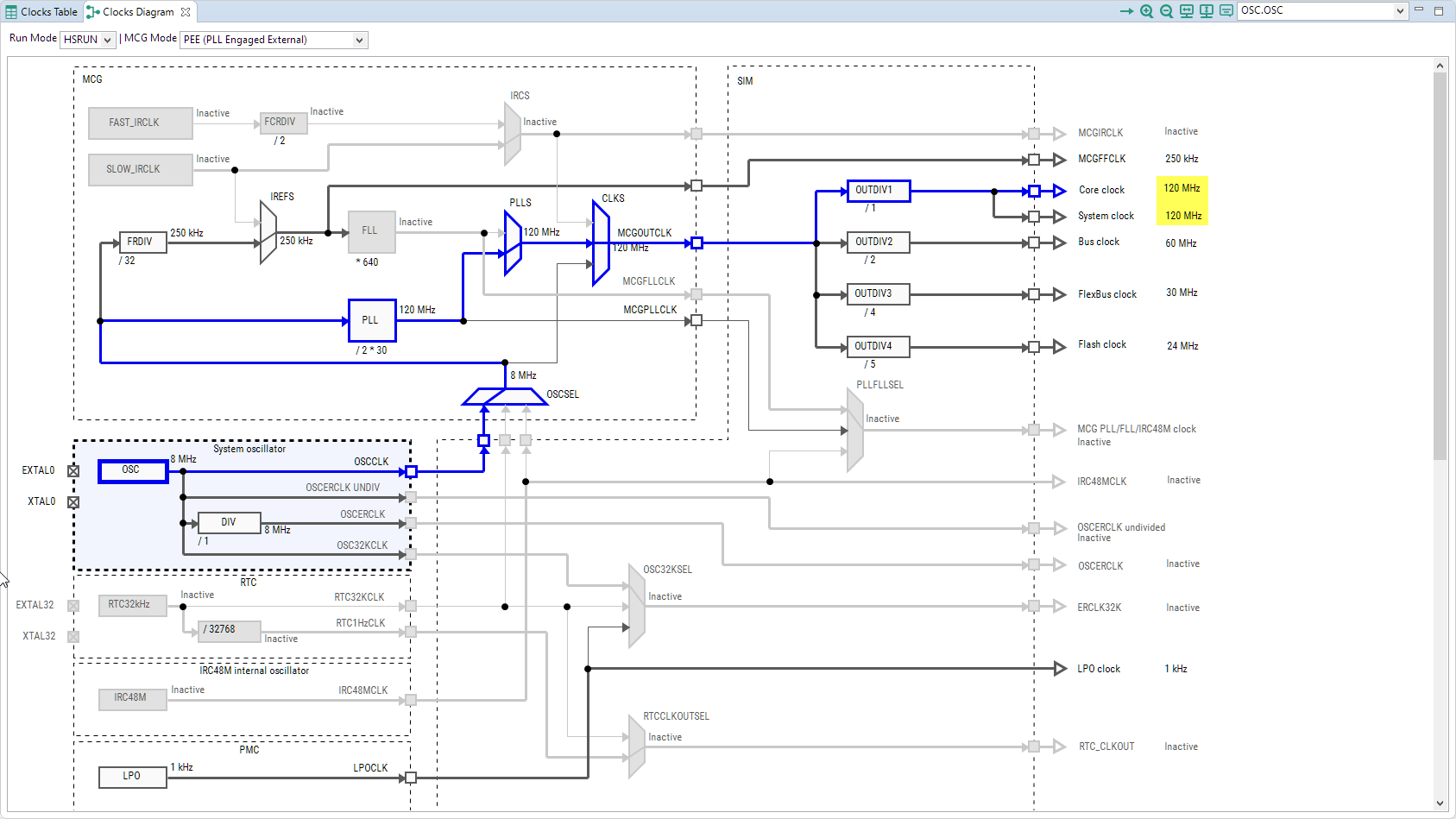Click the OUTDIV1 divider block

pos(878,191)
